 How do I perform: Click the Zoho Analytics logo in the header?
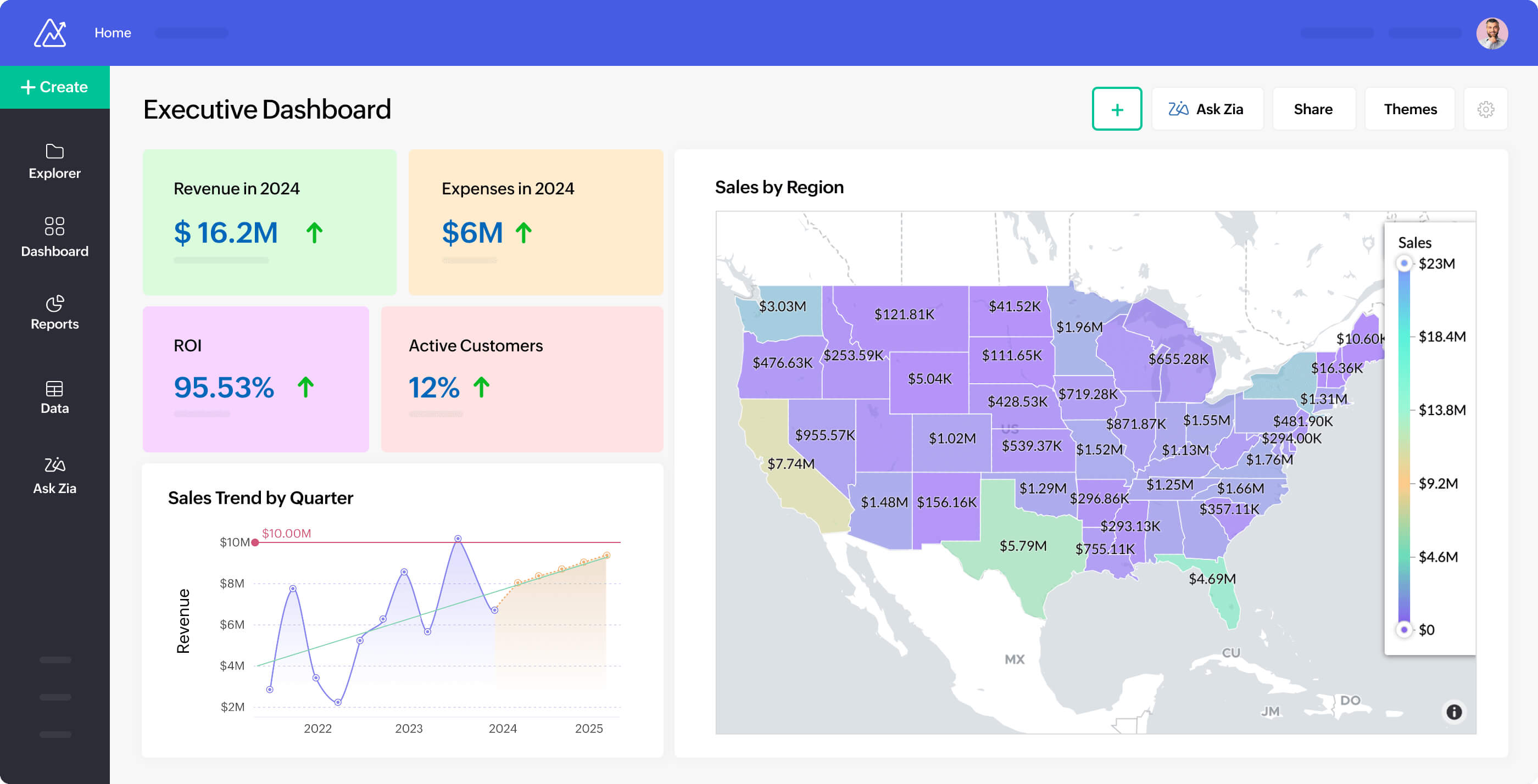(49, 33)
